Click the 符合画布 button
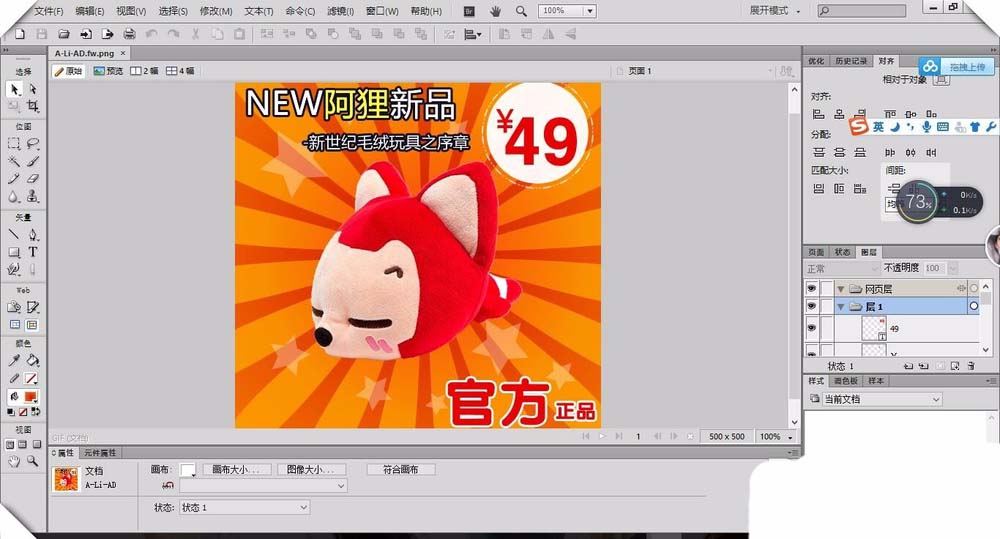The width and height of the screenshot is (1000, 539). [x=400, y=469]
